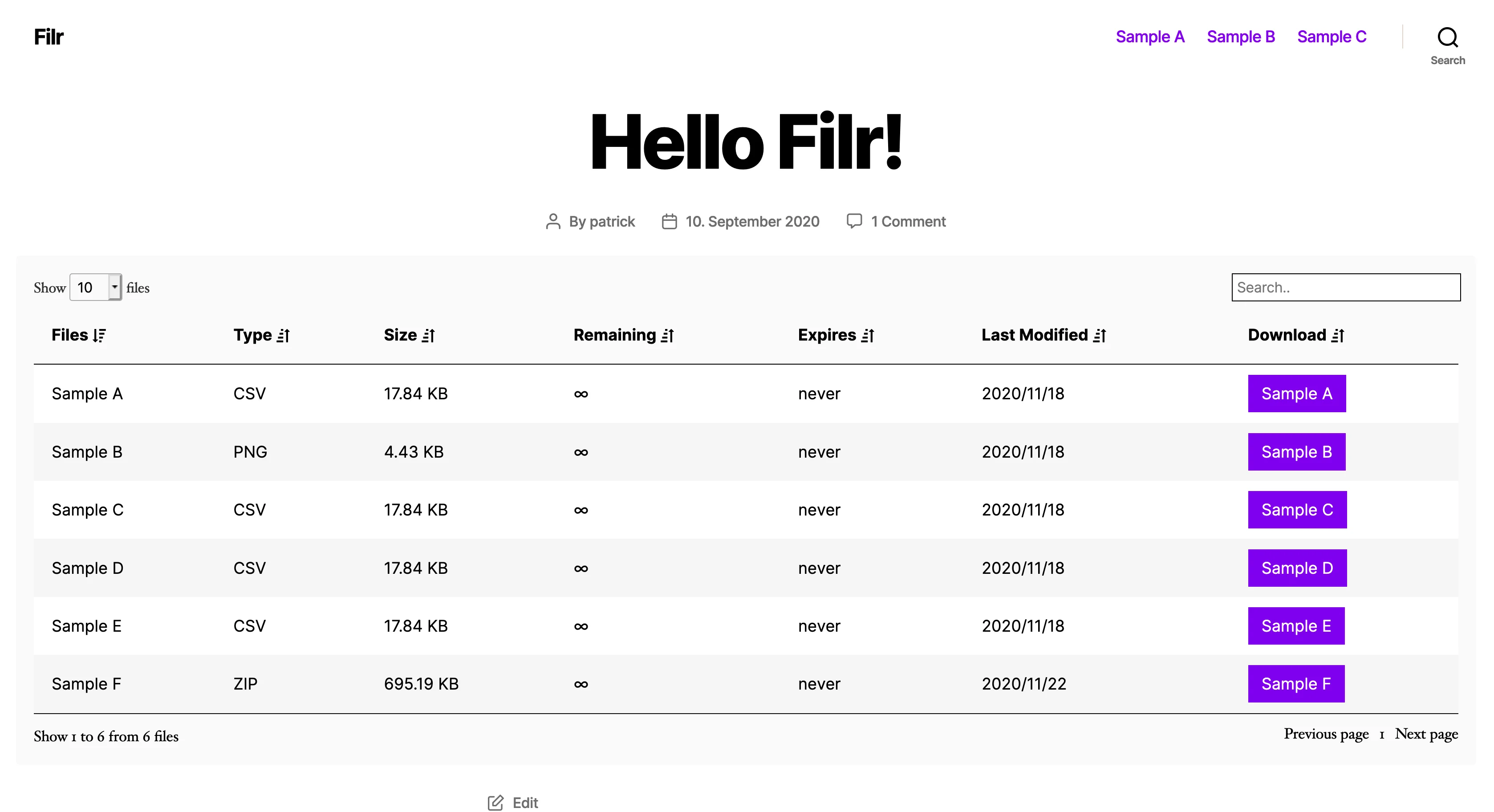The image size is (1494, 812).
Task: Select Sample A in the header menu
Action: pos(1150,37)
